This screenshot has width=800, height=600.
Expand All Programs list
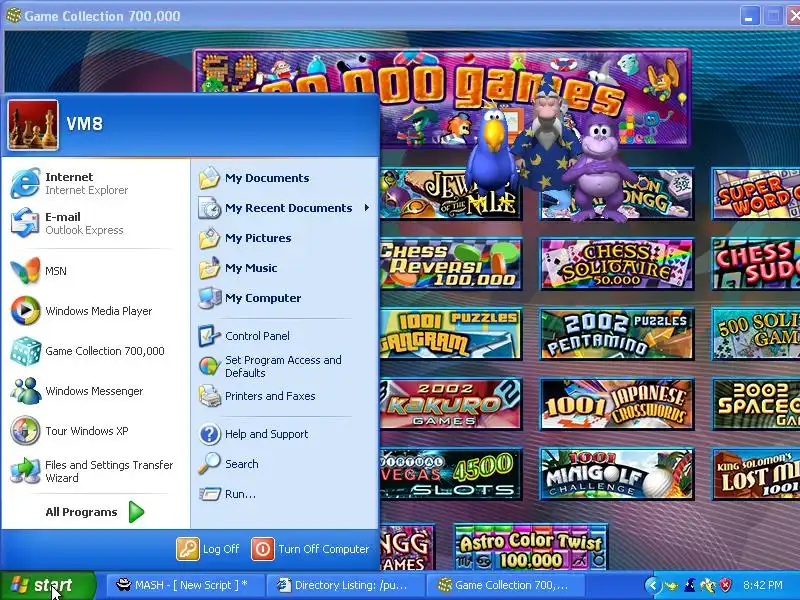point(95,512)
